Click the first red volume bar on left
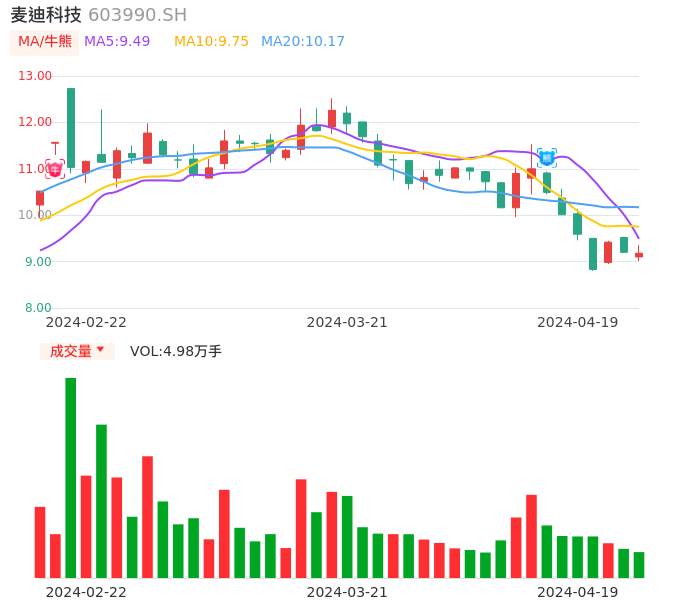The image size is (686, 606). coord(40,543)
